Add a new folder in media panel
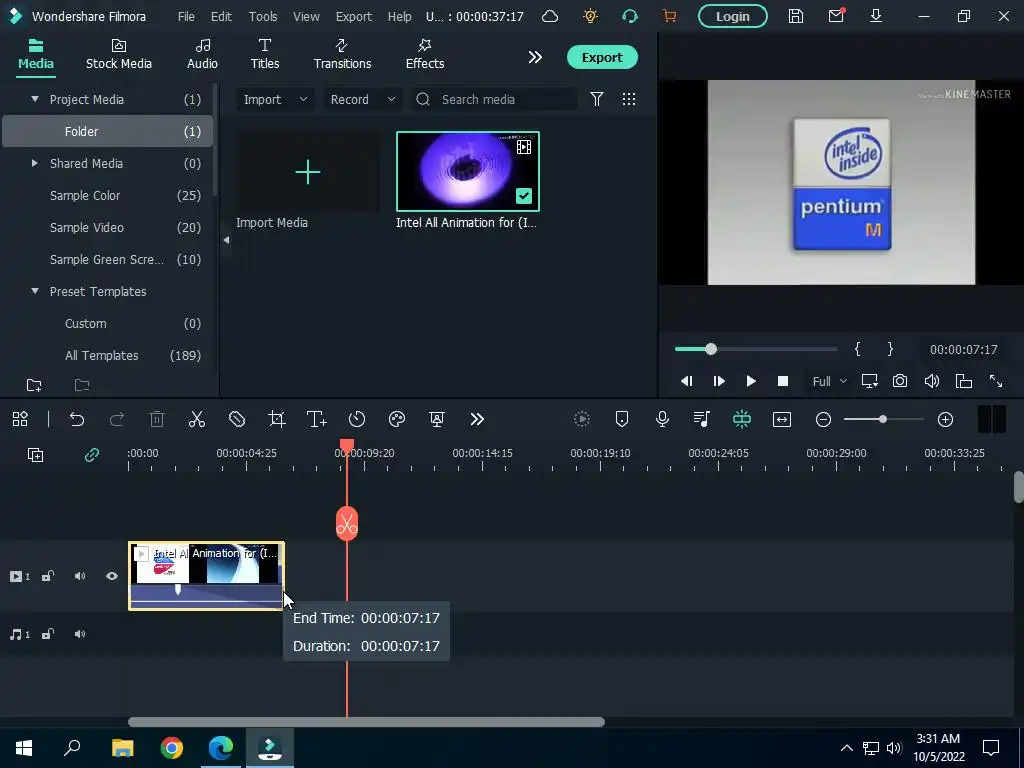Screen dimensions: 1024x768 tap(34, 385)
